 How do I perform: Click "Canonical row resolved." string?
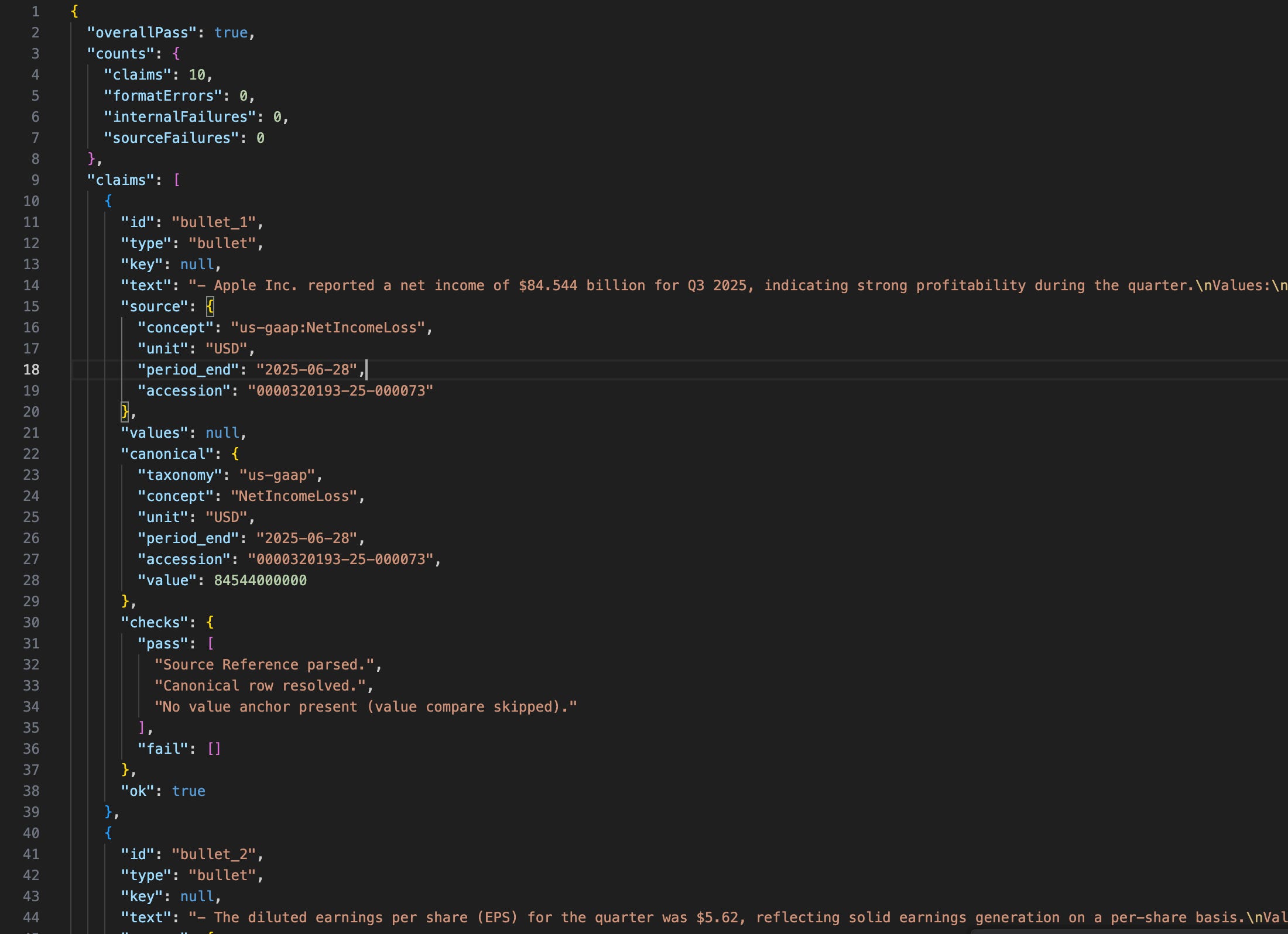coord(260,686)
